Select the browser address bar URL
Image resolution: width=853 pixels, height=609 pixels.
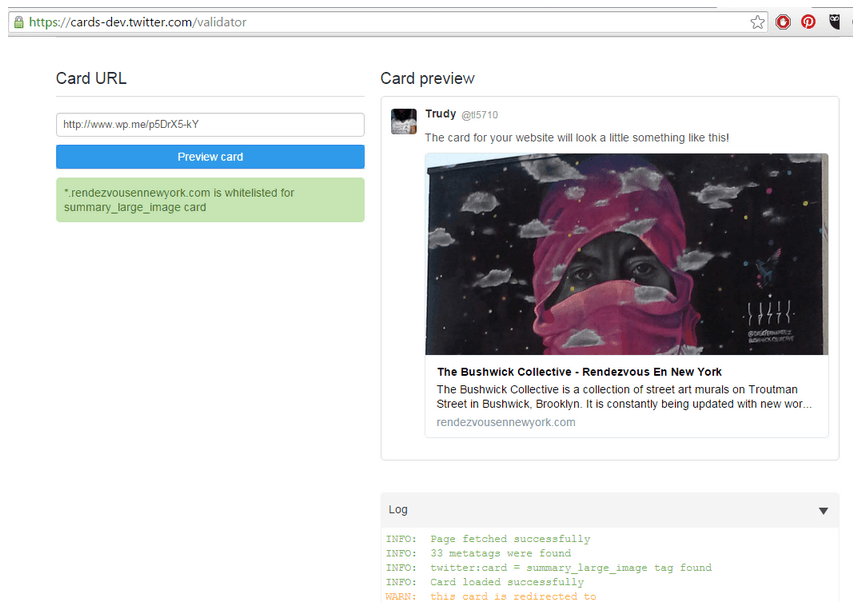(138, 22)
